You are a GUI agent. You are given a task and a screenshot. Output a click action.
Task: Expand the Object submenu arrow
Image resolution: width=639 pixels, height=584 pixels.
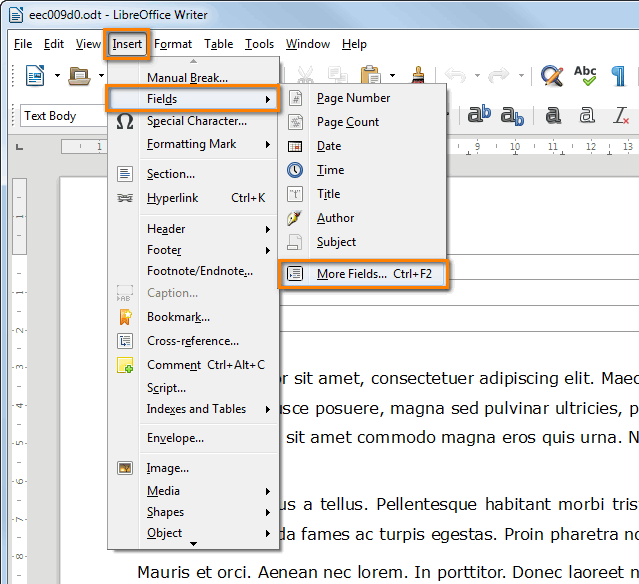pyautogui.click(x=268, y=533)
